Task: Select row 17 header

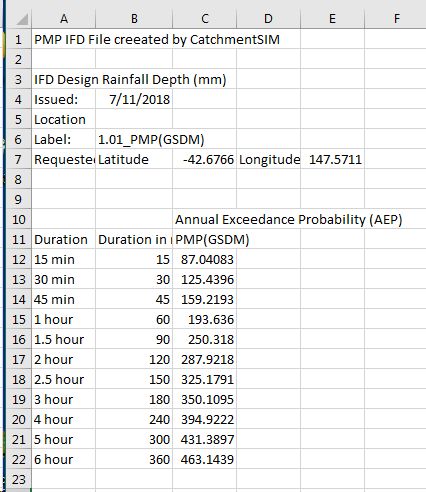Action: tap(19, 359)
